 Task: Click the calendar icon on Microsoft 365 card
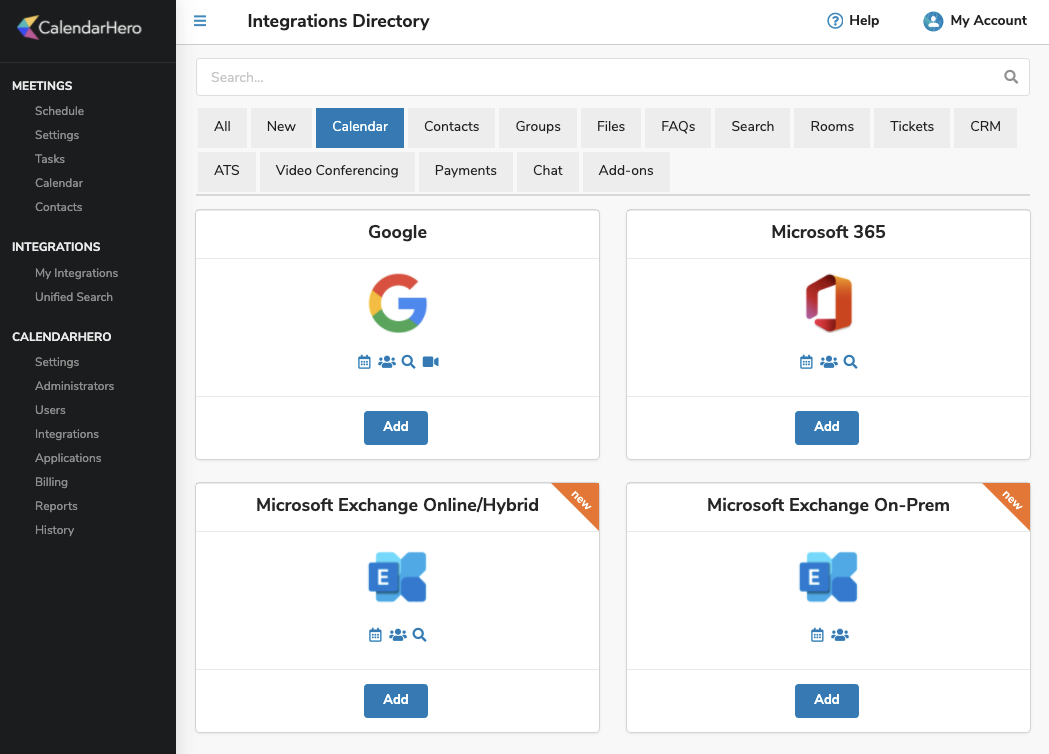(806, 362)
